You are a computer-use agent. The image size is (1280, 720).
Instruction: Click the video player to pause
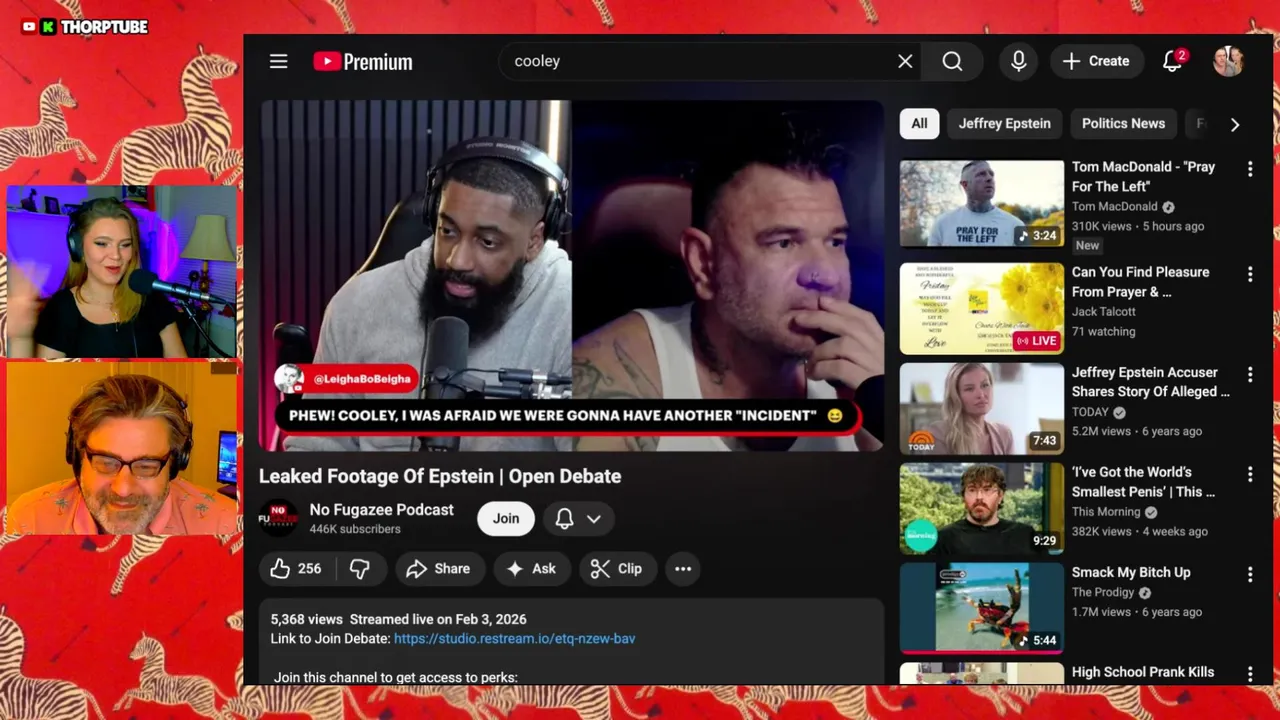point(572,275)
